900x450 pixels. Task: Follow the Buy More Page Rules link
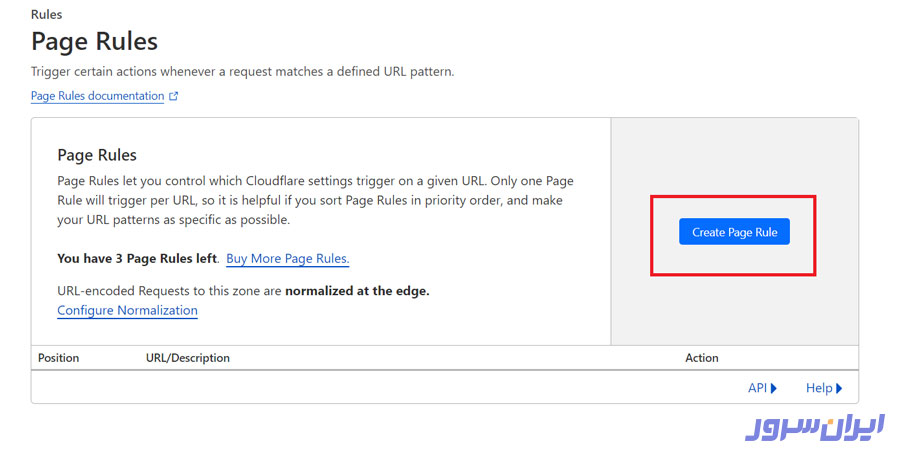[x=287, y=259]
